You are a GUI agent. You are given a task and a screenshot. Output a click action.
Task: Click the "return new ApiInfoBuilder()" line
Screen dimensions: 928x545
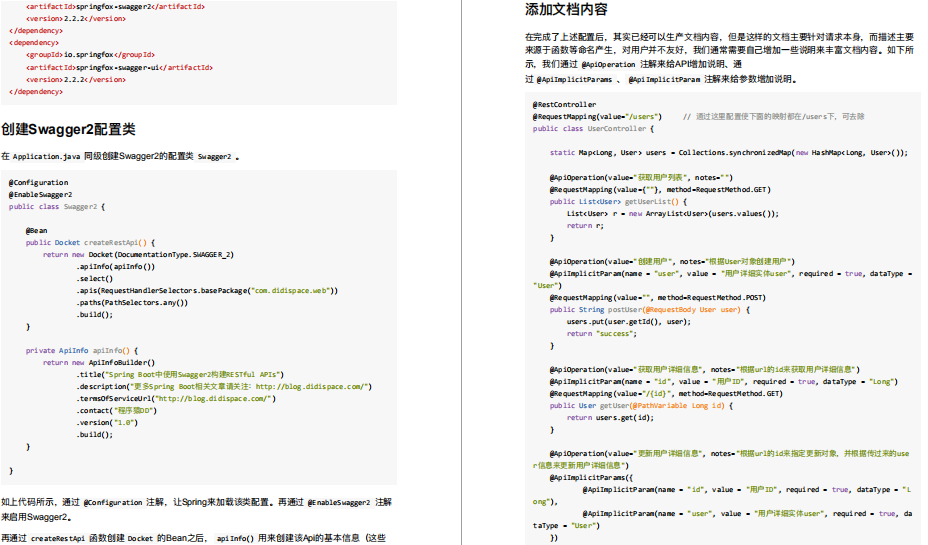[99, 362]
